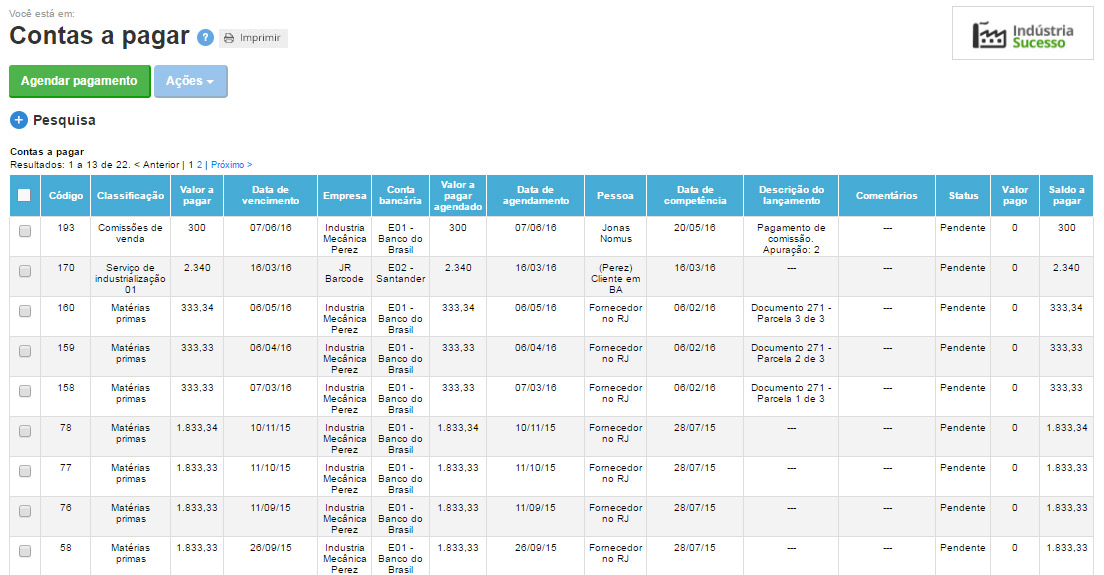The height and width of the screenshot is (575, 1104).
Task: Click the Indústria Sucesso logo
Action: click(x=1022, y=35)
